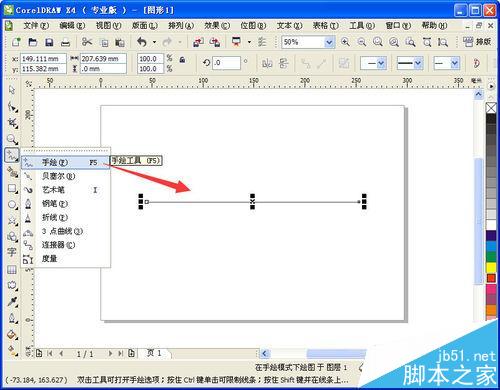Save the document with the floppy icon

(x=49, y=42)
